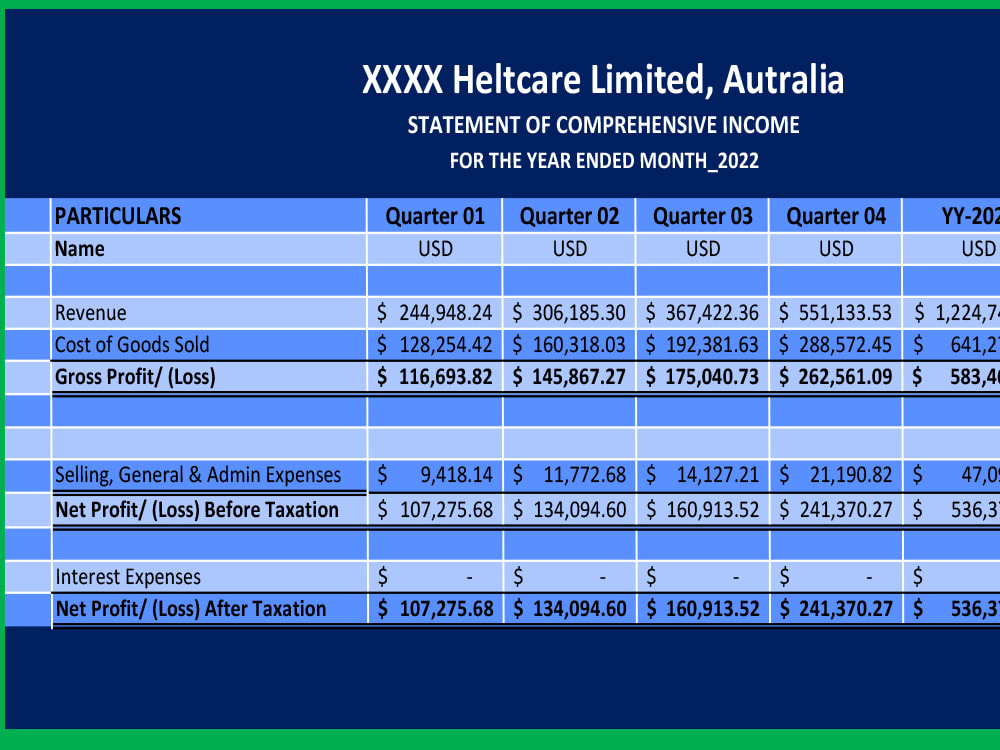The image size is (1000, 750).
Task: Click FOR THE YEAR ENDED MONTH_2022 subtitle
Action: 604,161
